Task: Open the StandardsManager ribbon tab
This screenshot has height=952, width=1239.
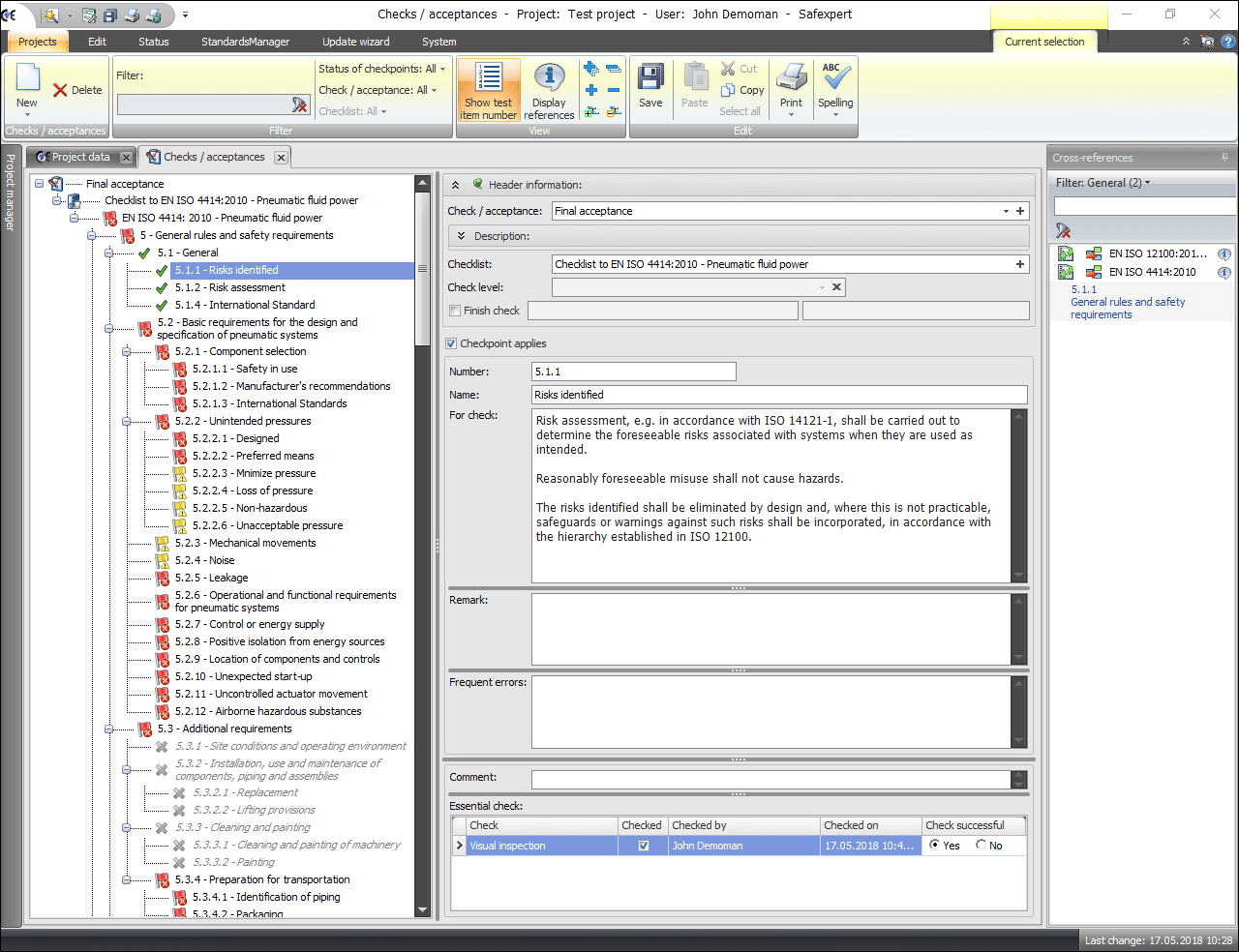Action: [245, 42]
